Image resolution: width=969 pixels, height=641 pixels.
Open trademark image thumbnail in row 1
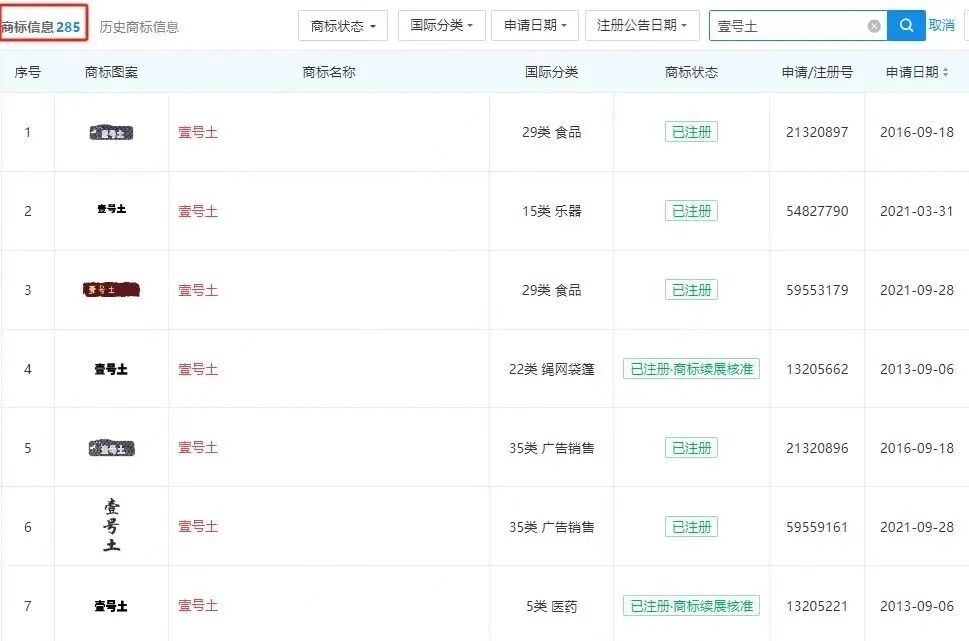click(x=111, y=132)
